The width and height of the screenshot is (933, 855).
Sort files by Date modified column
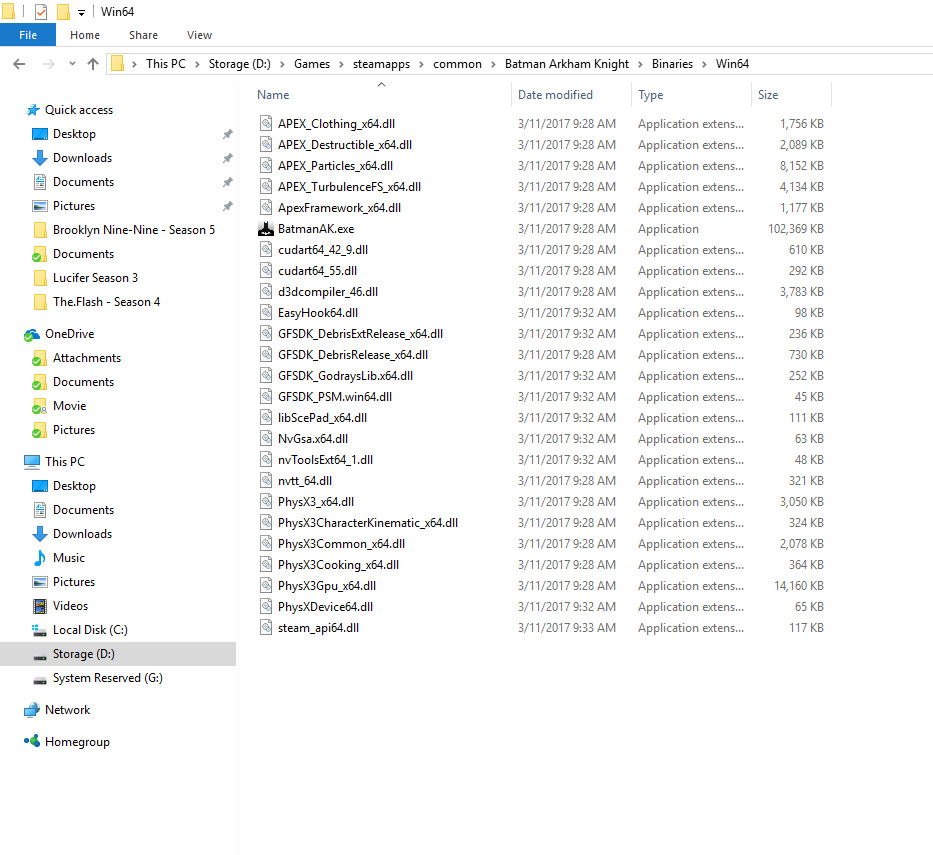point(555,95)
